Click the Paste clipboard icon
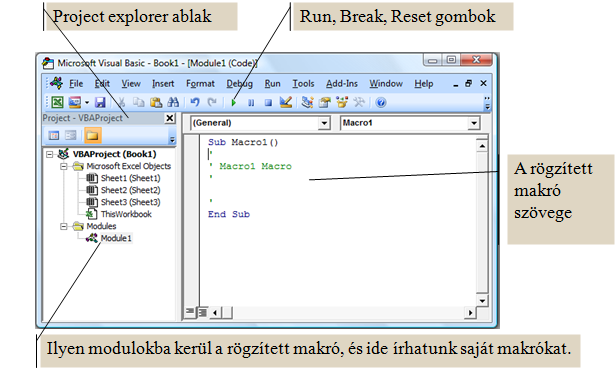This screenshot has height=372, width=615. 156,102
